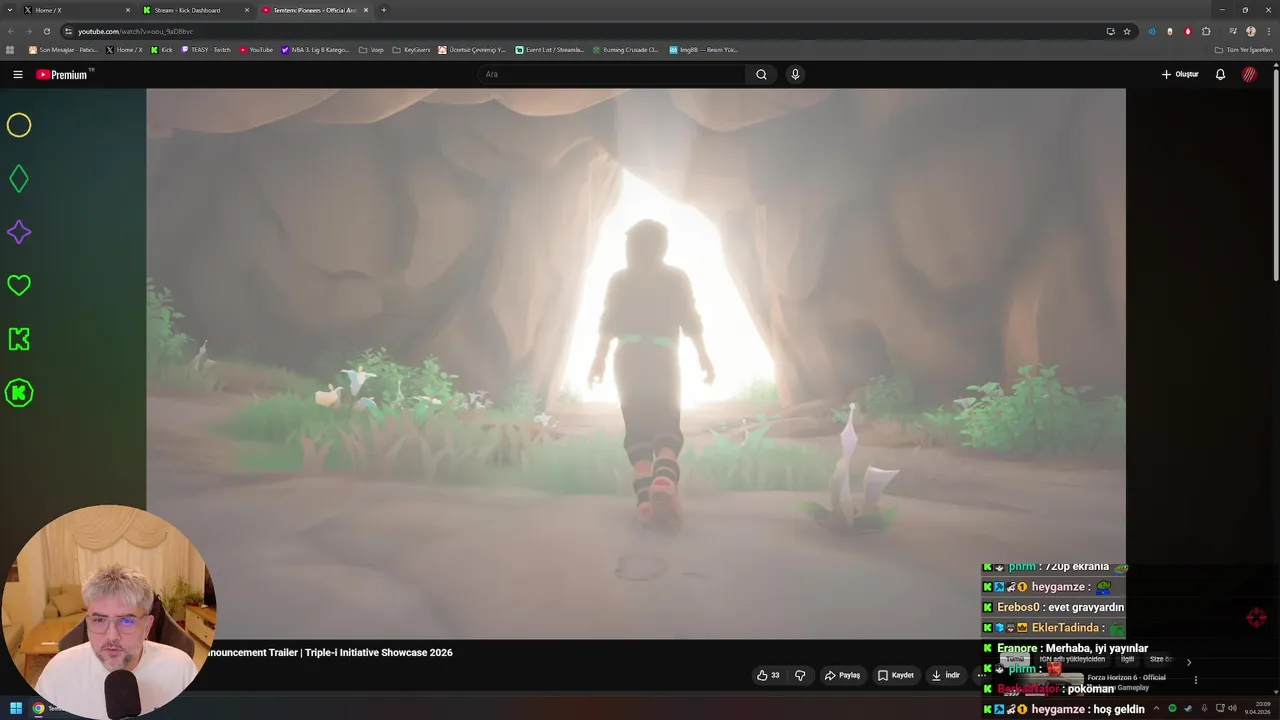Open the Chrome three-dot menu
The height and width of the screenshot is (720, 1280).
tap(1268, 31)
